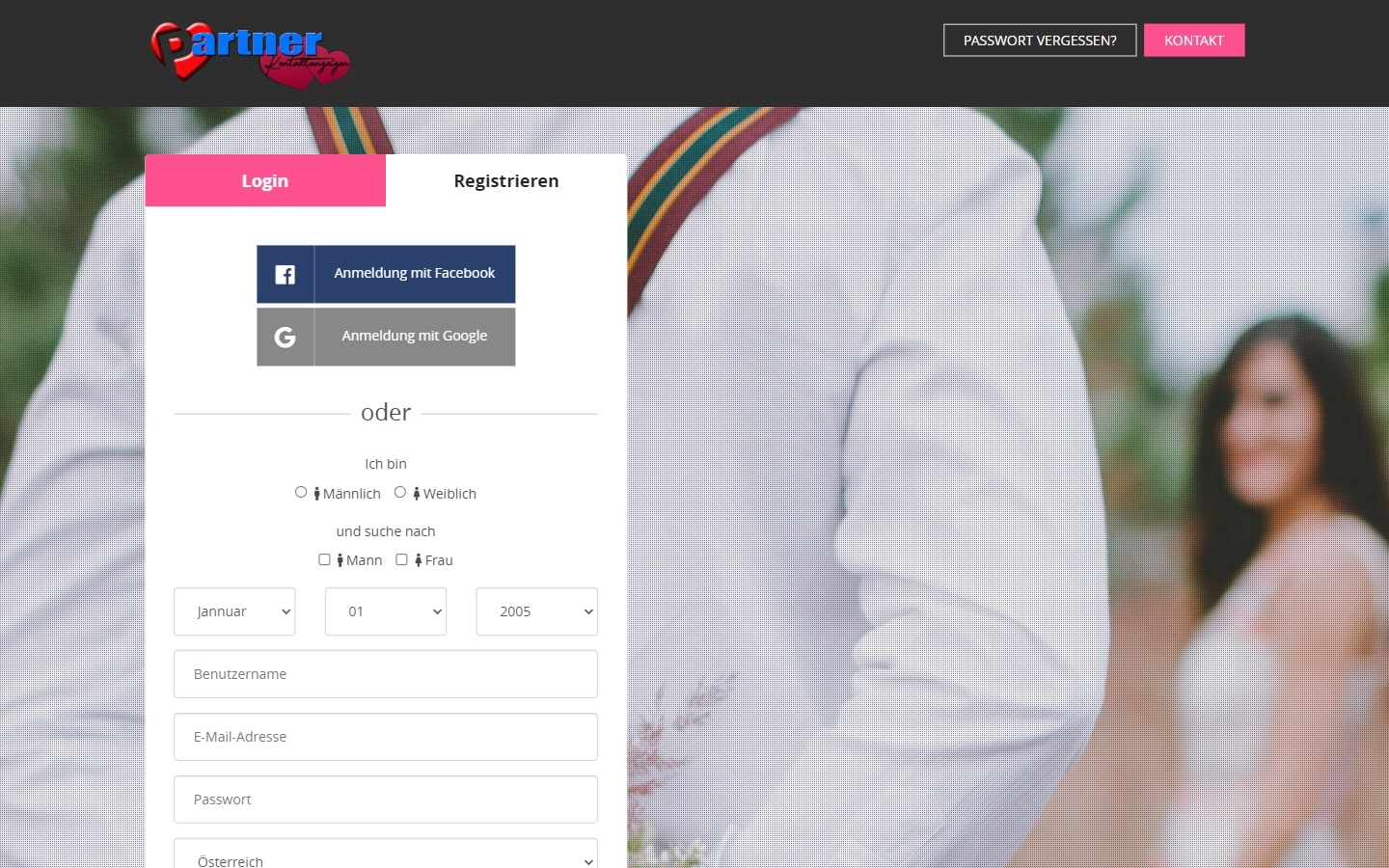Image resolution: width=1389 pixels, height=868 pixels.
Task: Check the Frau search checkbox
Action: tap(401, 559)
